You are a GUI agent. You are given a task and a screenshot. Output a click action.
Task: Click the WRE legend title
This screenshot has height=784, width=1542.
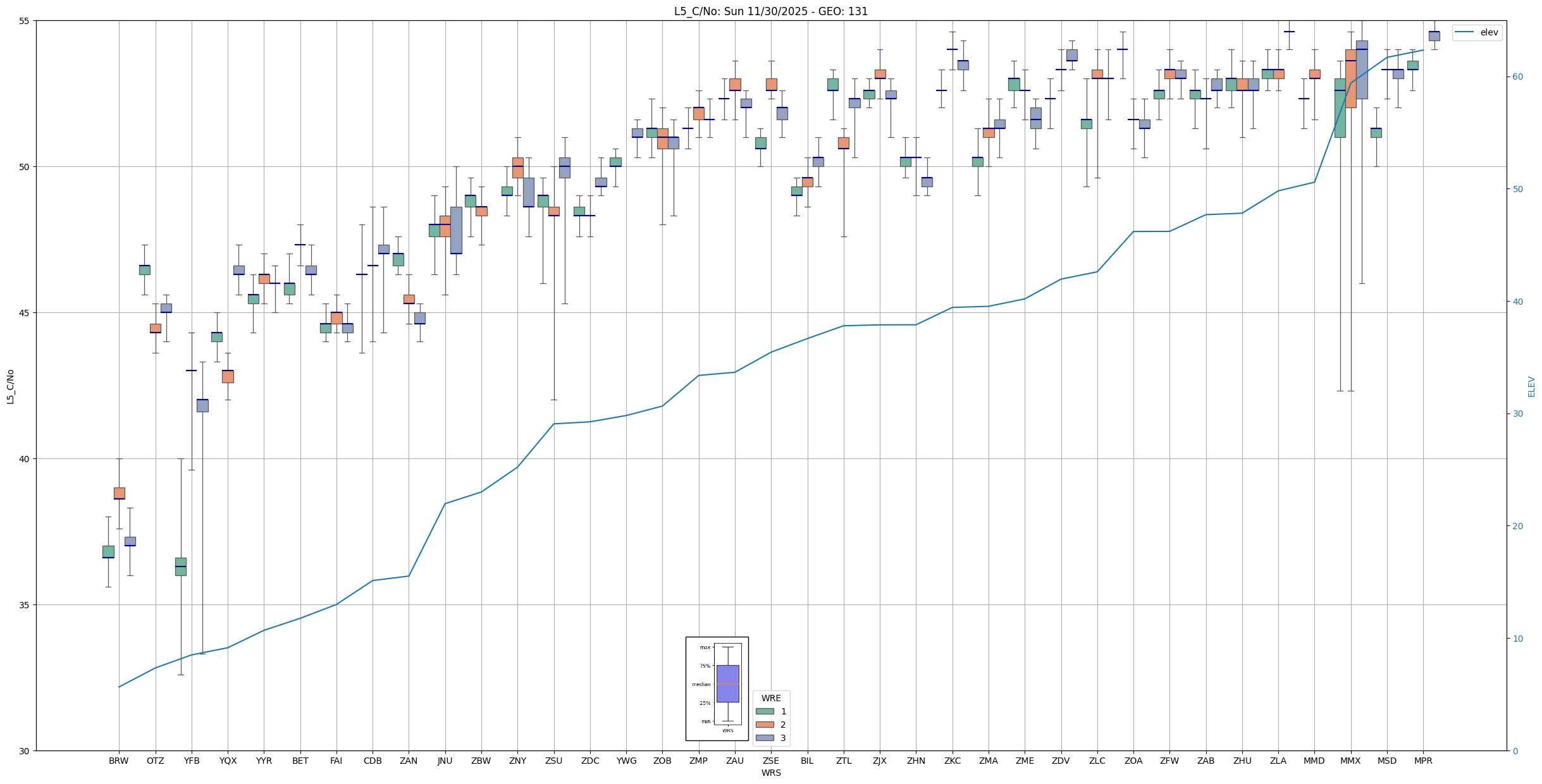[771, 698]
